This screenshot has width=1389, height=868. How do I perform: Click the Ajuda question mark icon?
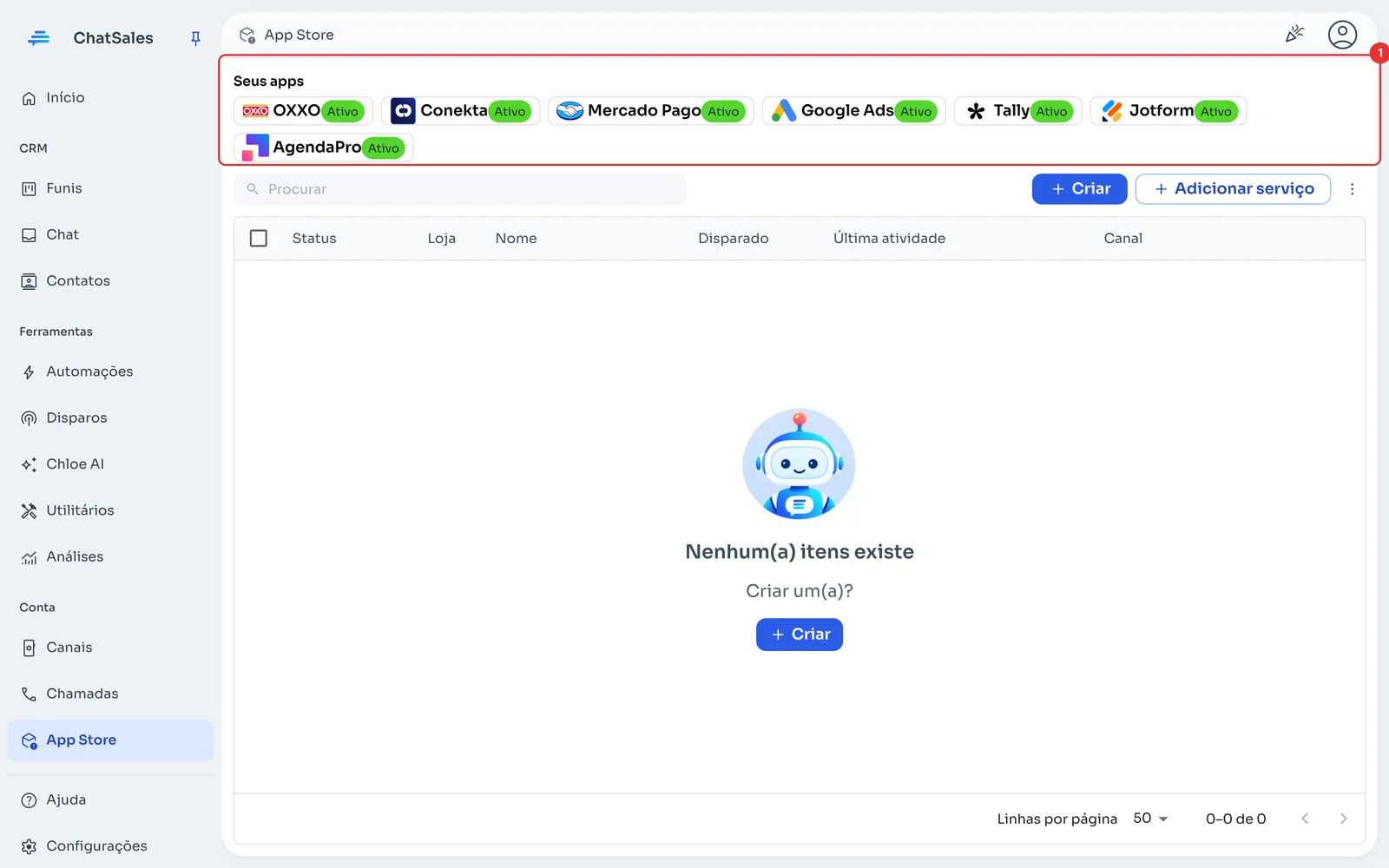29,800
